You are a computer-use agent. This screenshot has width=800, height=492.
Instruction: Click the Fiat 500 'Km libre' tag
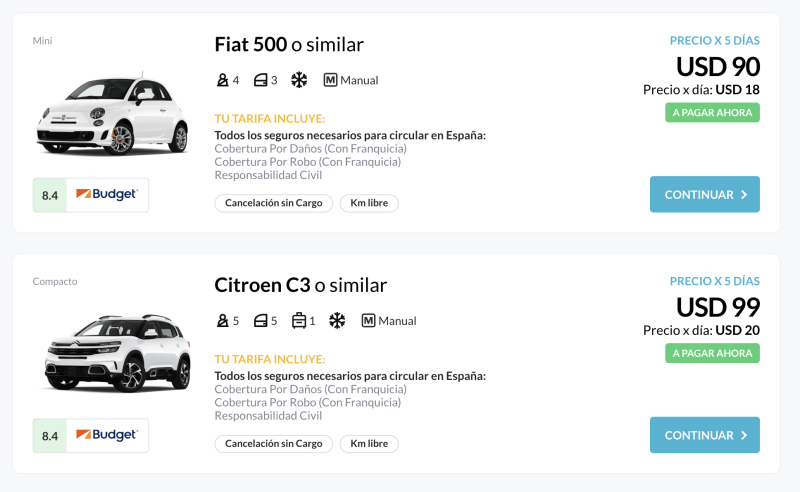click(x=369, y=203)
